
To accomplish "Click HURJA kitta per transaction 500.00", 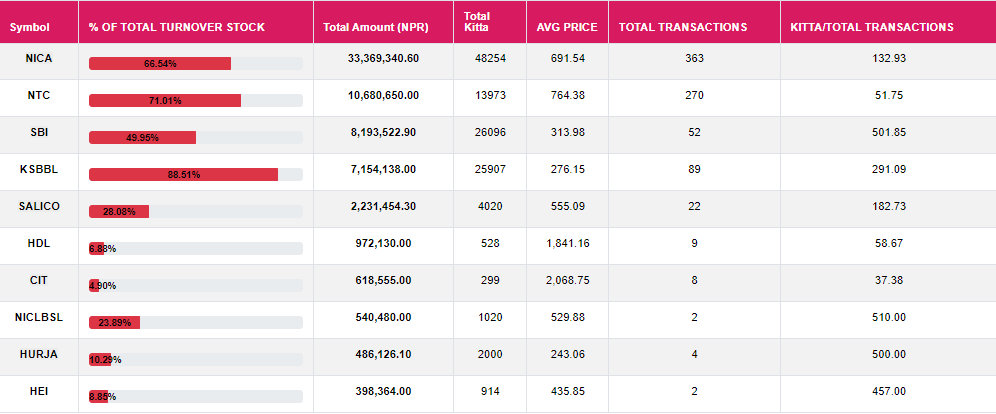I will (x=889, y=354).
